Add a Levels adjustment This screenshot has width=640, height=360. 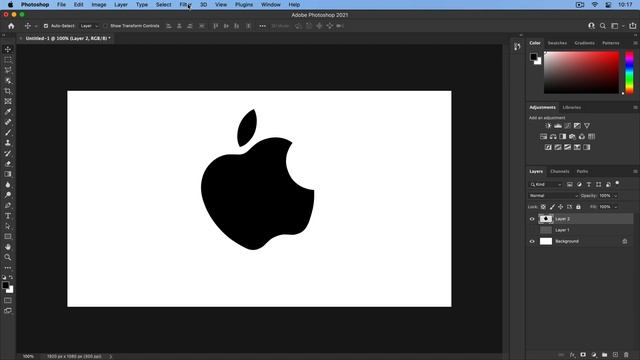(558, 126)
